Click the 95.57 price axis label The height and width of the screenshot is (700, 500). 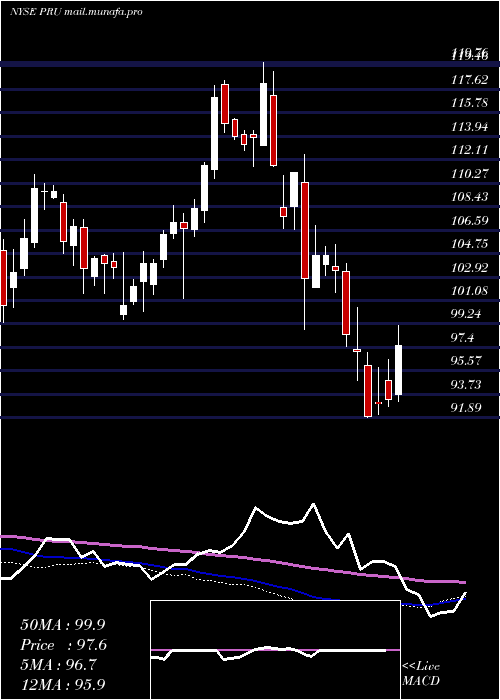tap(466, 361)
